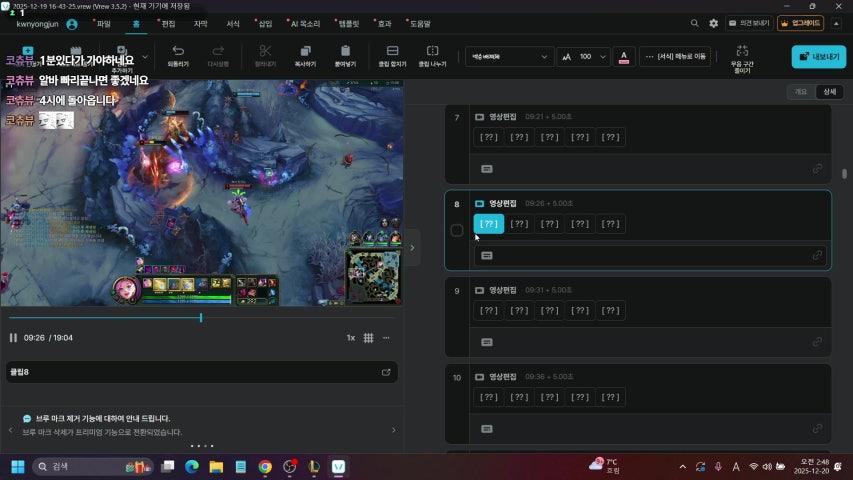Click the subtitle icon in clip 7
This screenshot has height=480, width=853.
(487, 169)
